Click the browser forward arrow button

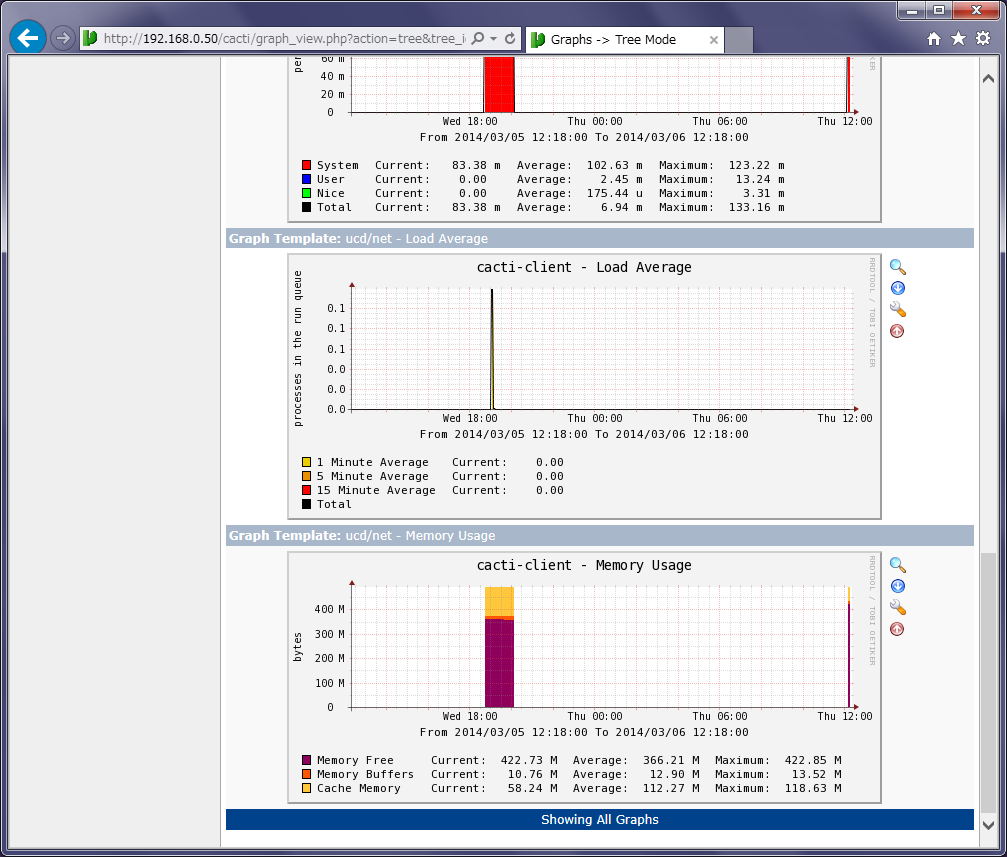coord(62,39)
